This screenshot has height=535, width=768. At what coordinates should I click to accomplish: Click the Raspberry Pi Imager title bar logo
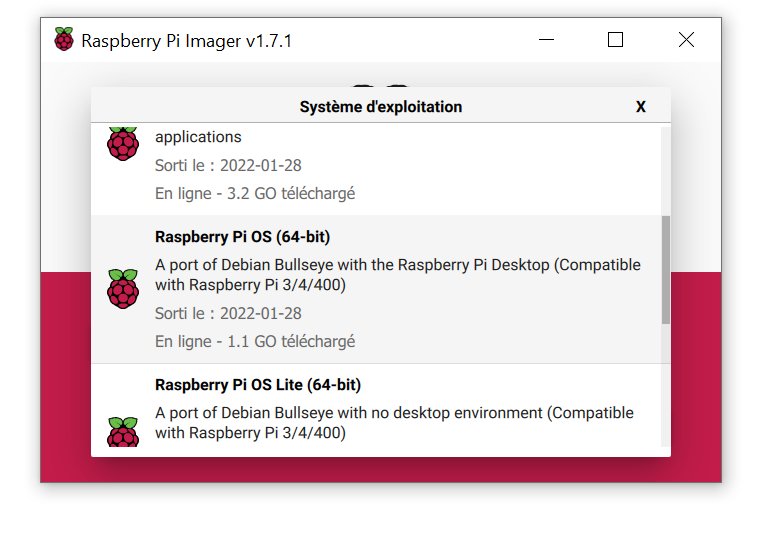click(x=64, y=39)
